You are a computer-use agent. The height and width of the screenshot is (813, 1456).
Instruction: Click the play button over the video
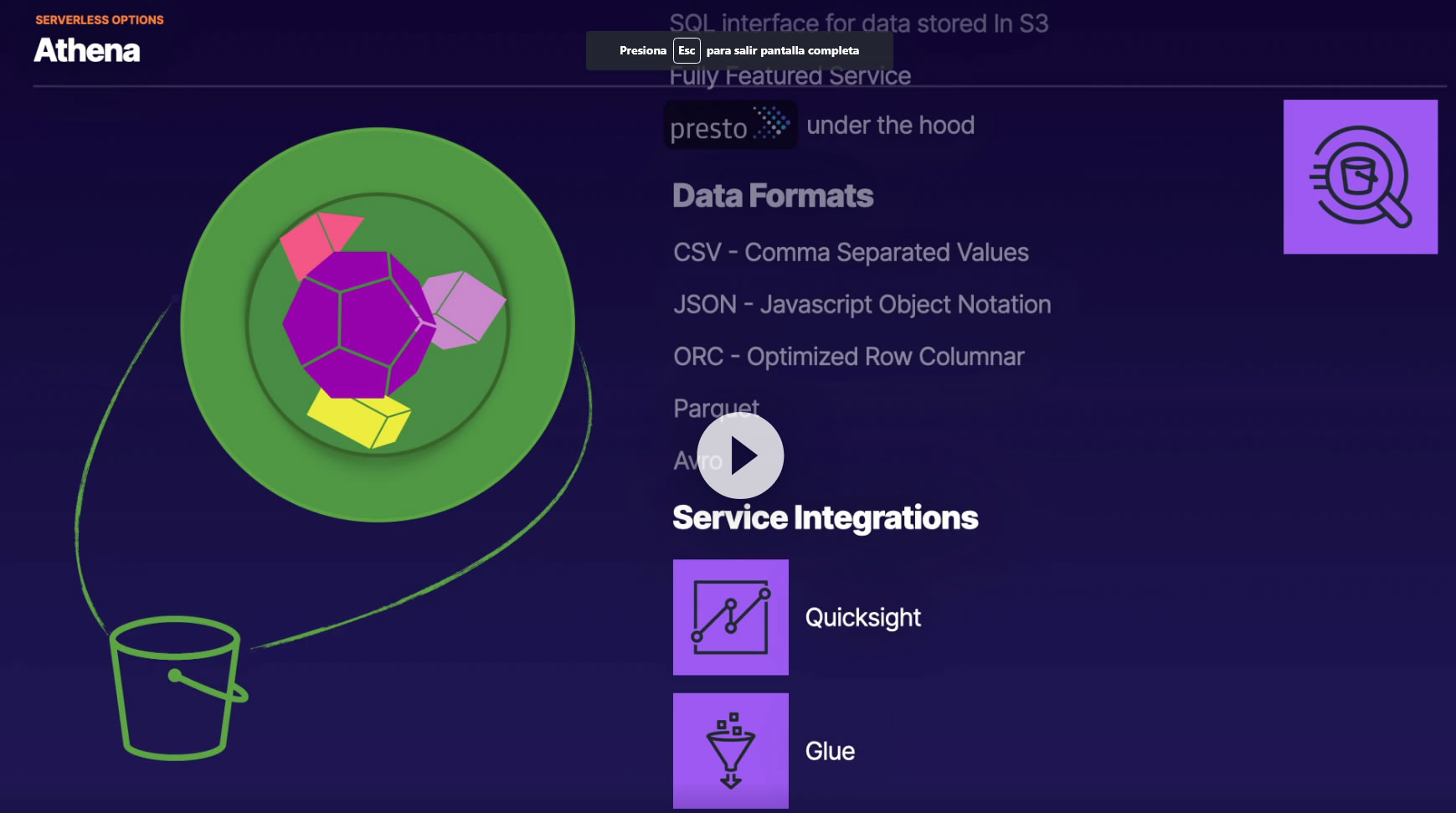point(740,456)
